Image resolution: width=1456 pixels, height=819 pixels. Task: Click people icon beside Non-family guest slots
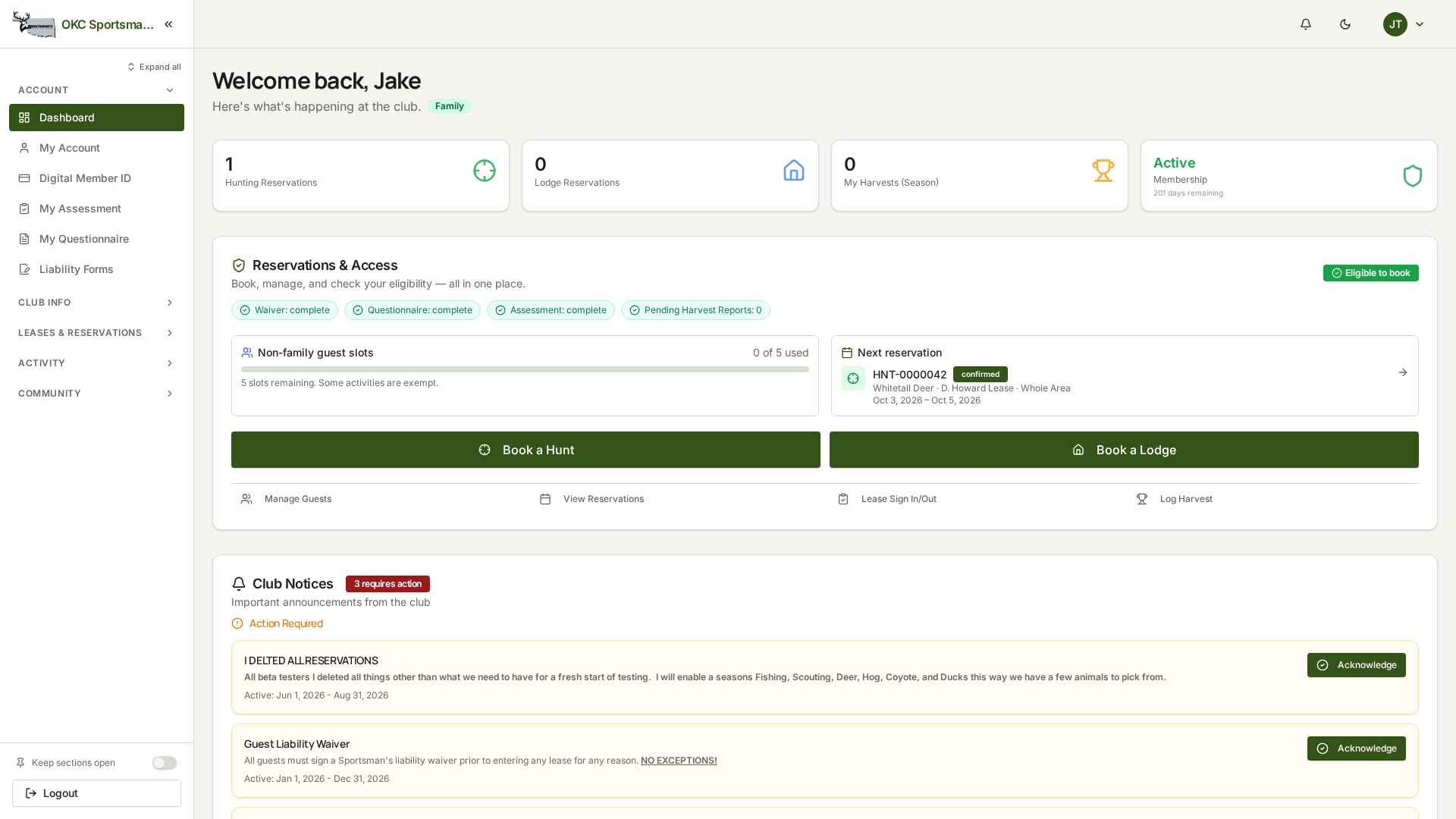[247, 353]
